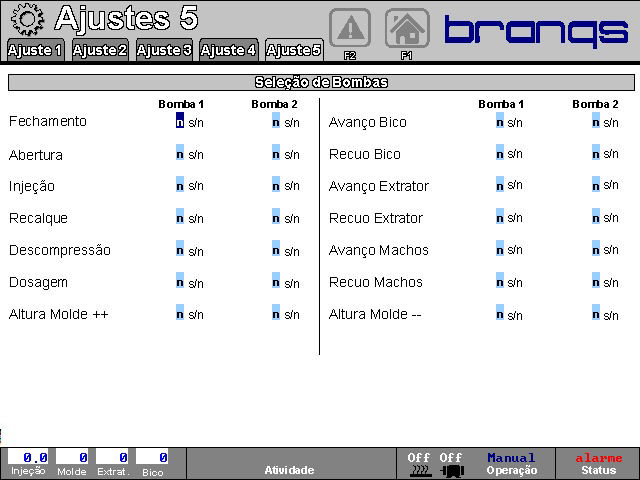Toggle Injeção Bomba 2 s/n field
The height and width of the screenshot is (480, 640).
276,186
